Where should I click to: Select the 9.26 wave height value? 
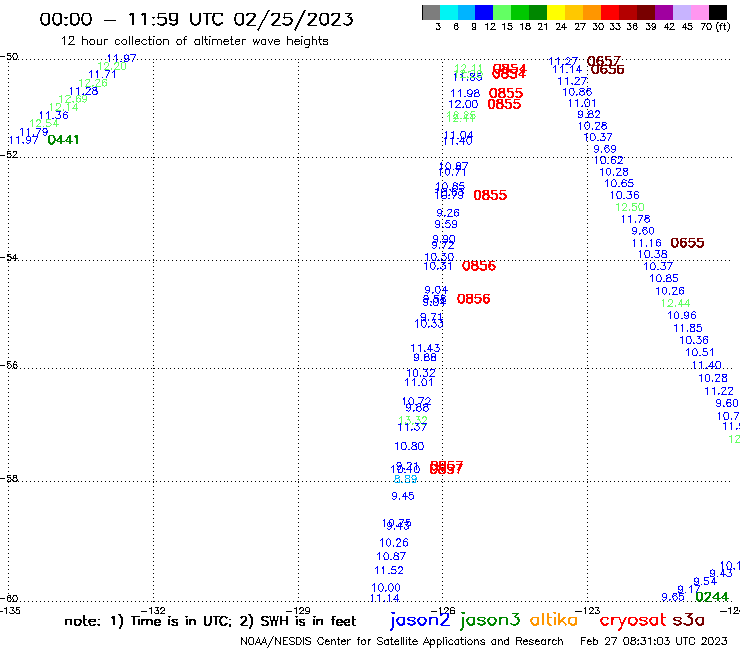click(x=447, y=213)
